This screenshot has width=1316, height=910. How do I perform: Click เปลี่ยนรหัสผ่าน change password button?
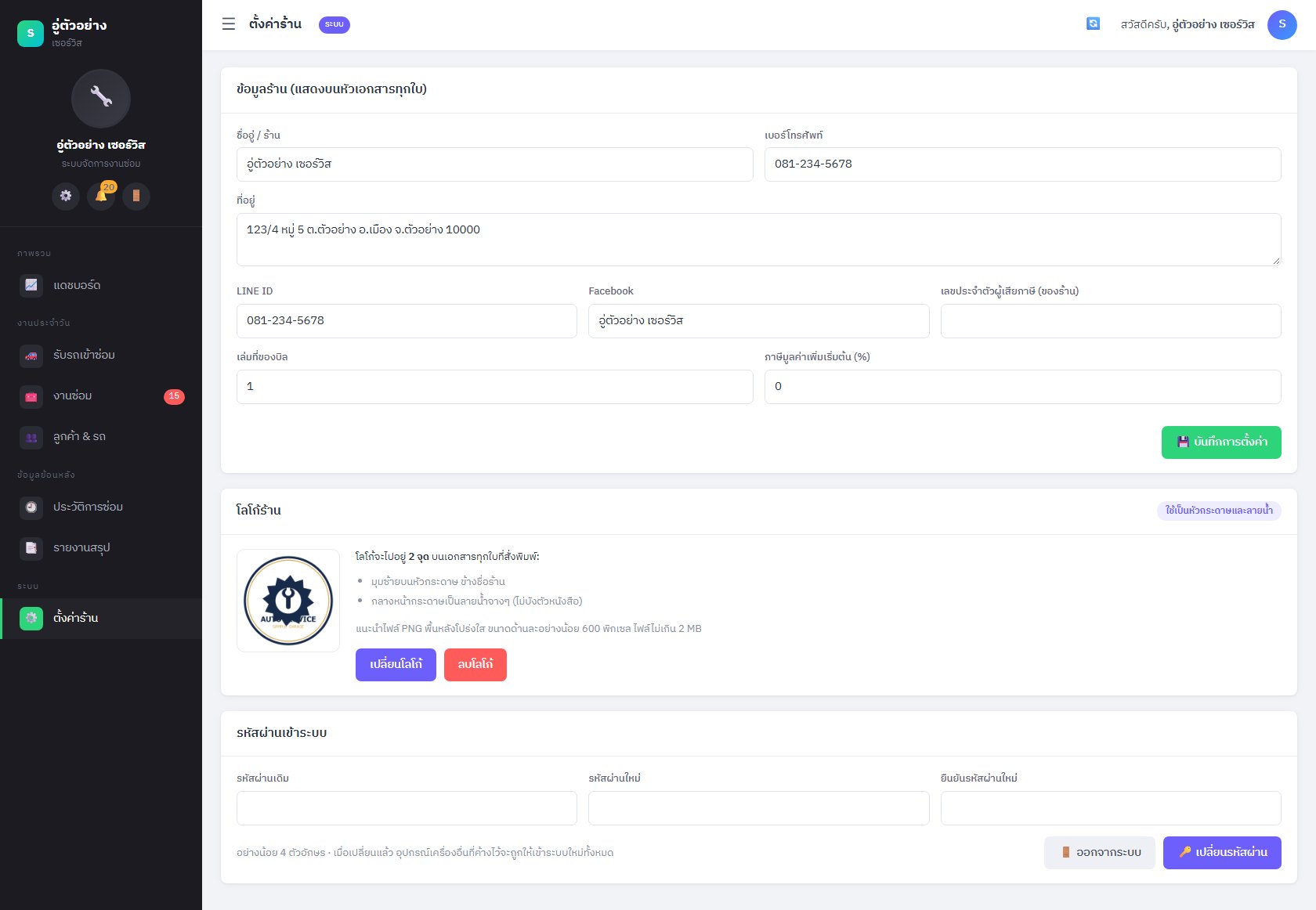click(x=1222, y=853)
